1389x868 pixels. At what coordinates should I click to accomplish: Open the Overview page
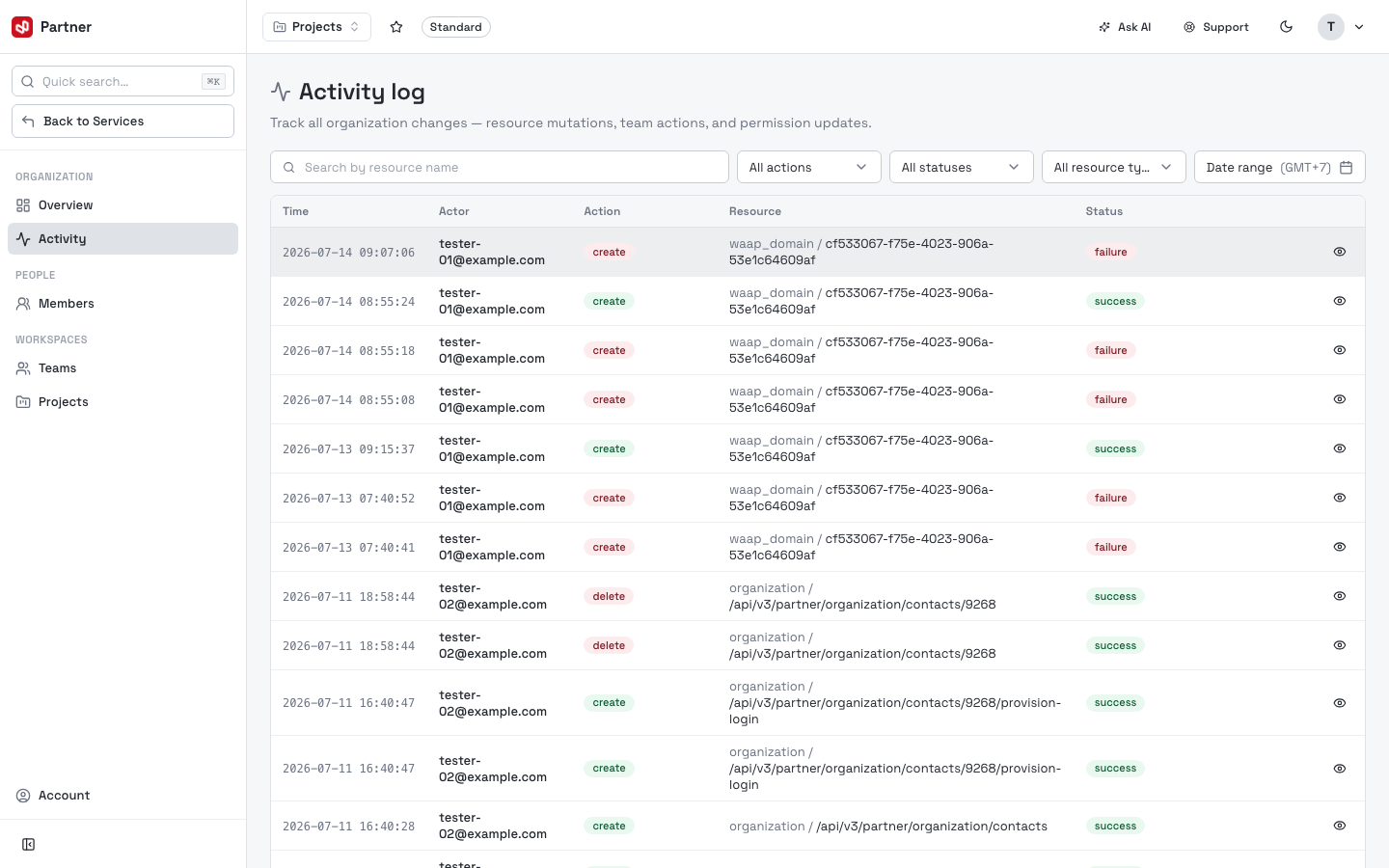123,205
